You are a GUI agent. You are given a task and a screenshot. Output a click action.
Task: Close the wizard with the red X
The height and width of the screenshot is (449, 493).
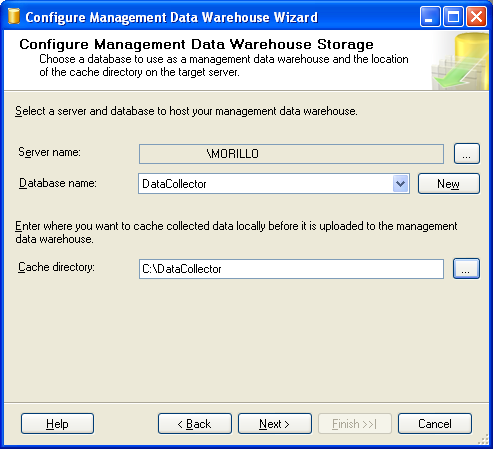476,16
